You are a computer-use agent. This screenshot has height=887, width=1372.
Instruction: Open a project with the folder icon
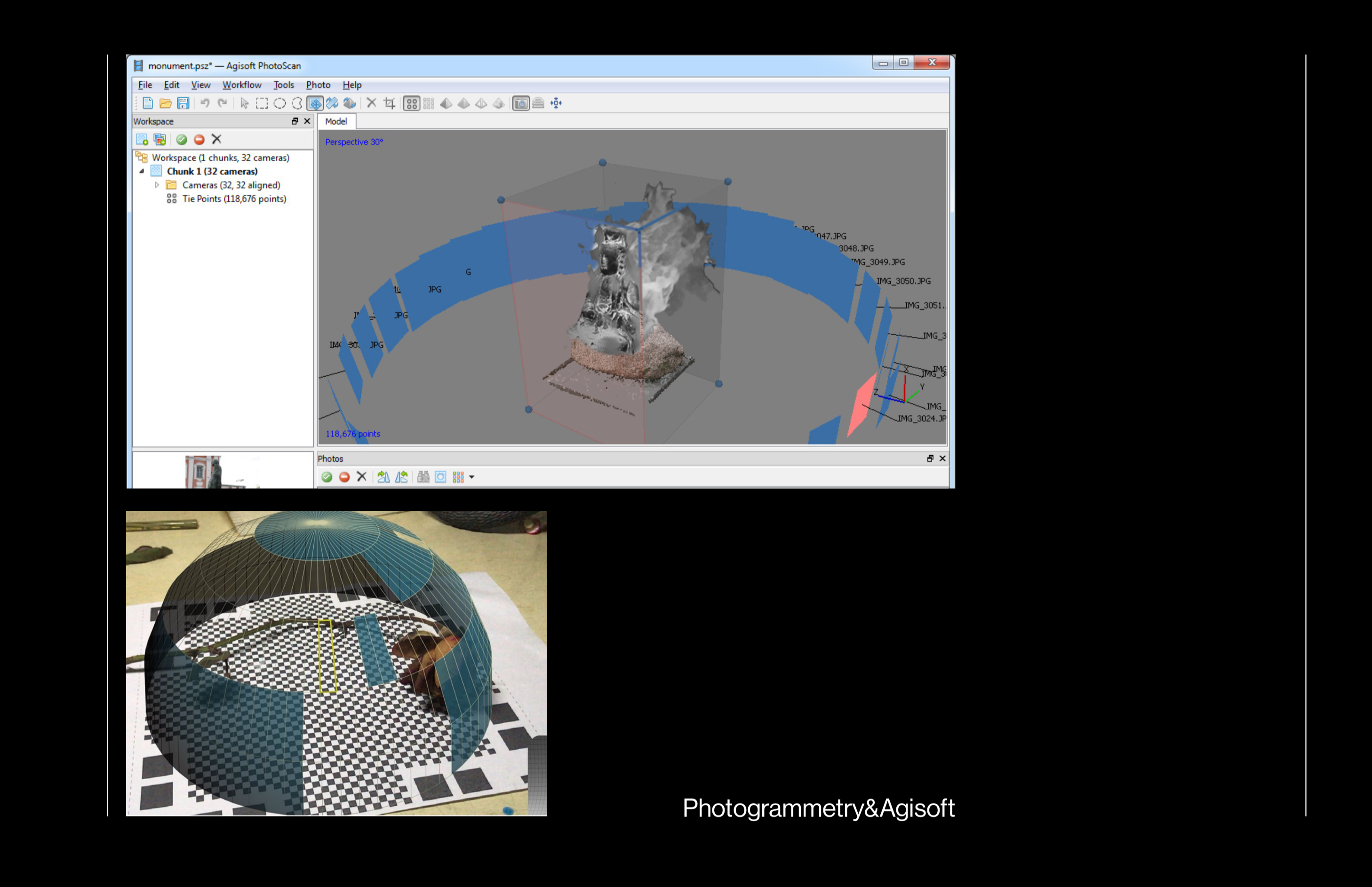point(165,103)
